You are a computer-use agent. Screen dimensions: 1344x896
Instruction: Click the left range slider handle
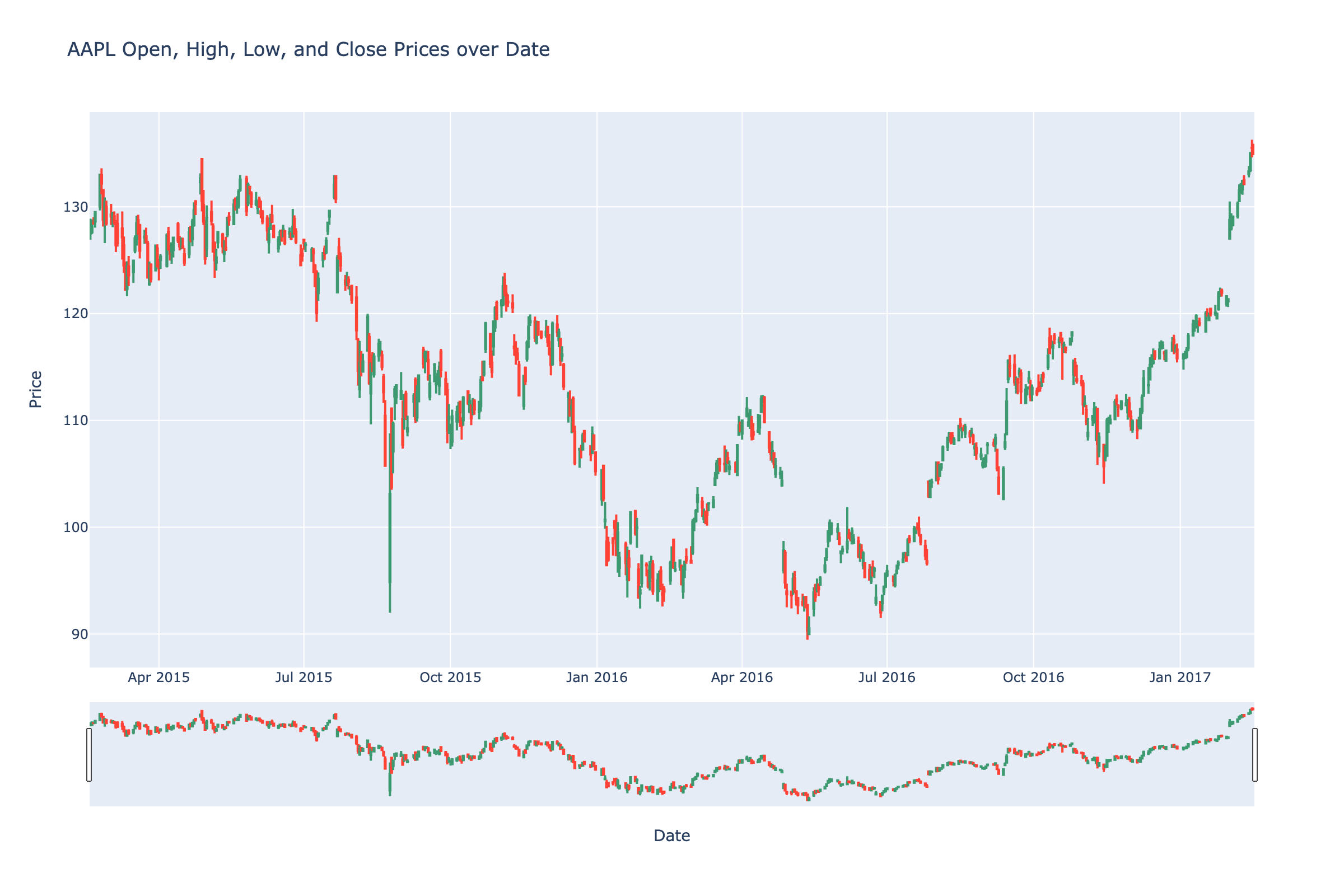(89, 754)
